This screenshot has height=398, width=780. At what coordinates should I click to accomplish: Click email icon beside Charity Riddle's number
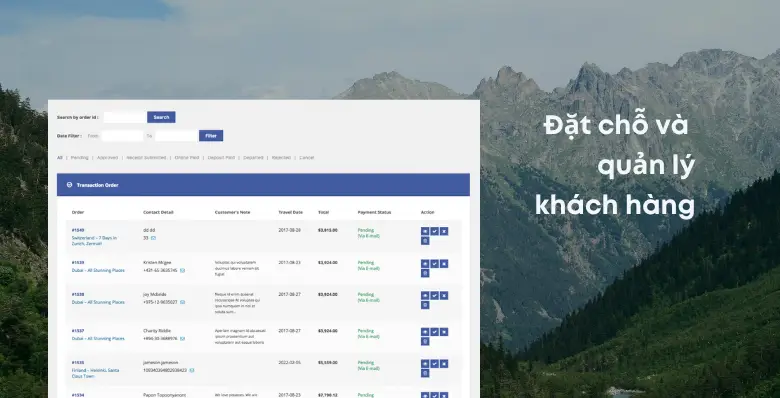tap(183, 339)
